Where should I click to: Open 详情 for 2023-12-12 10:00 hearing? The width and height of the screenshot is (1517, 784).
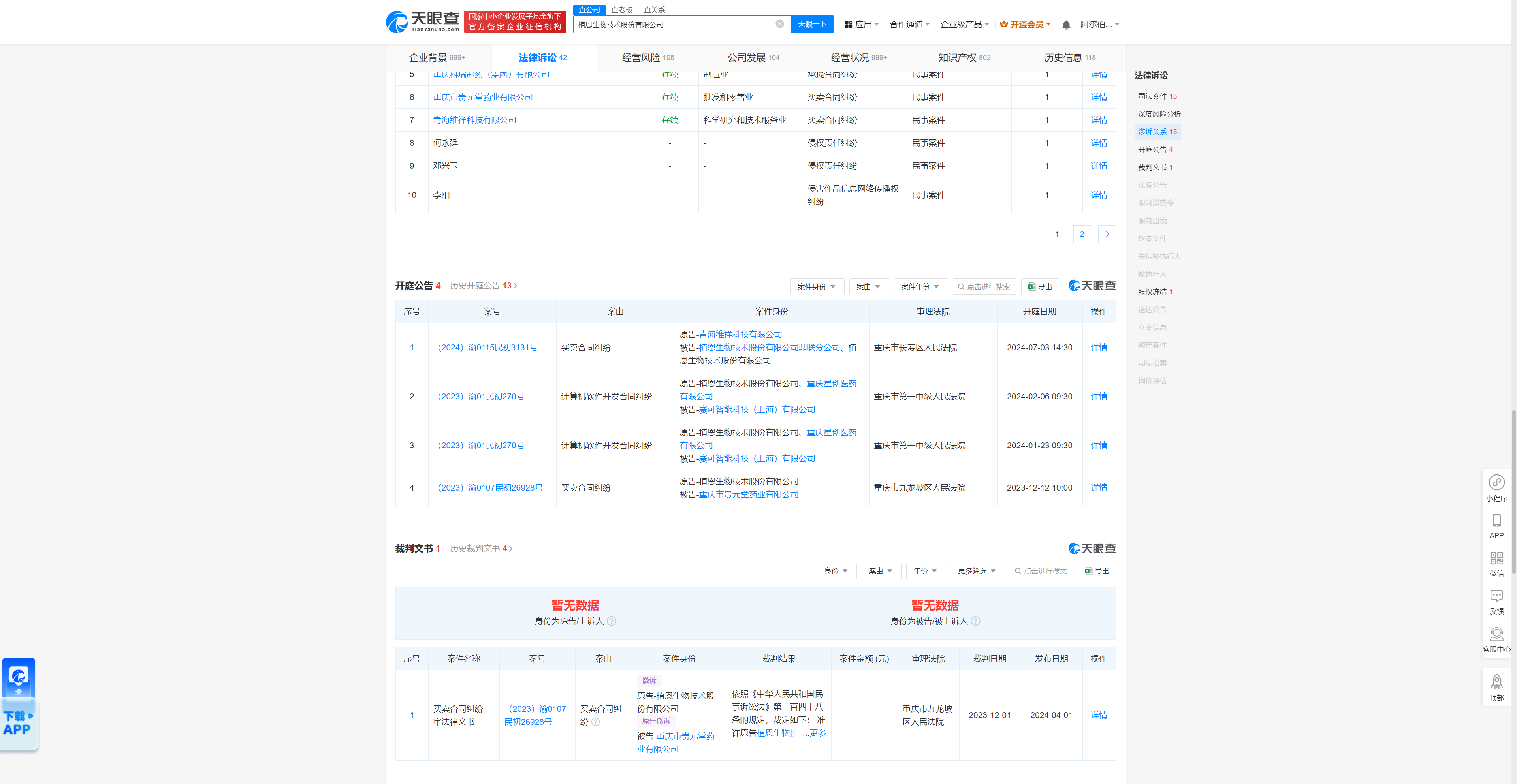click(1098, 488)
